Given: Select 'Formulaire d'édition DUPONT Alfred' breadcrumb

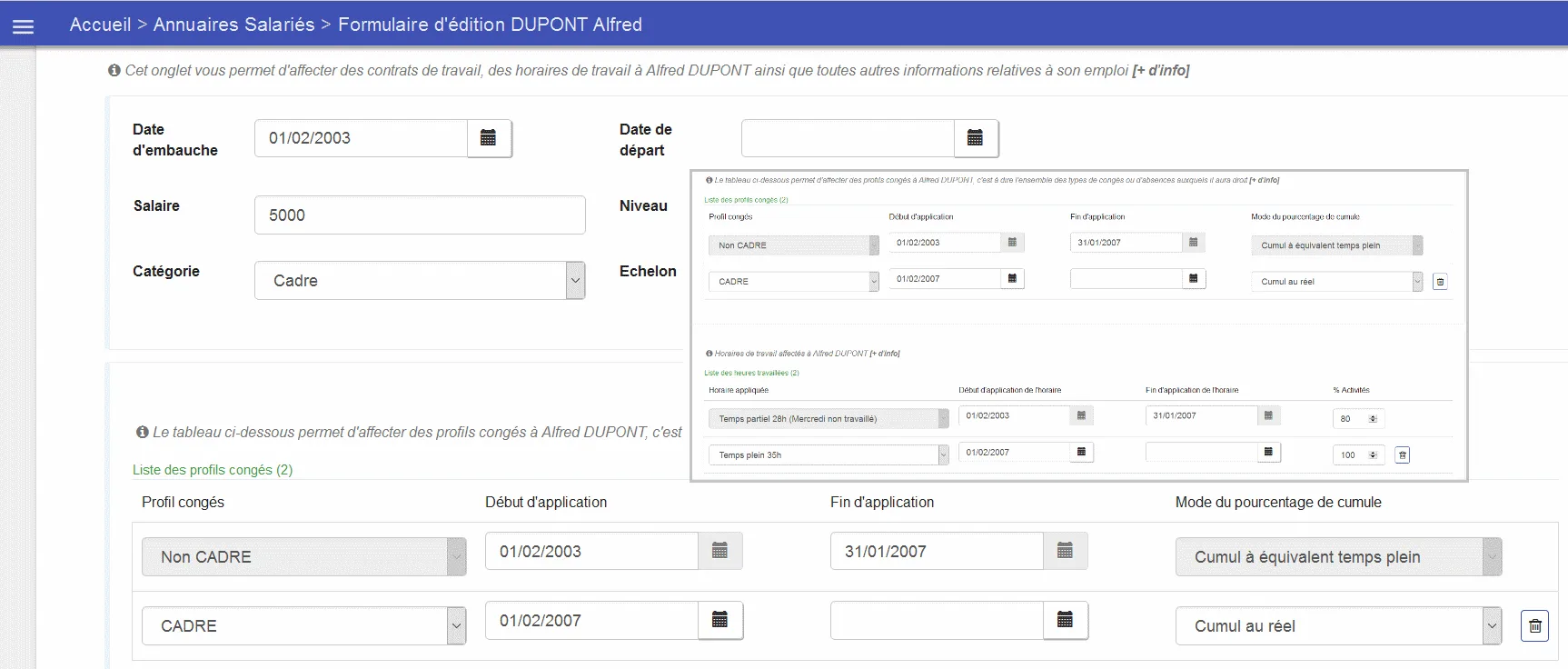Looking at the screenshot, I should coord(490,25).
